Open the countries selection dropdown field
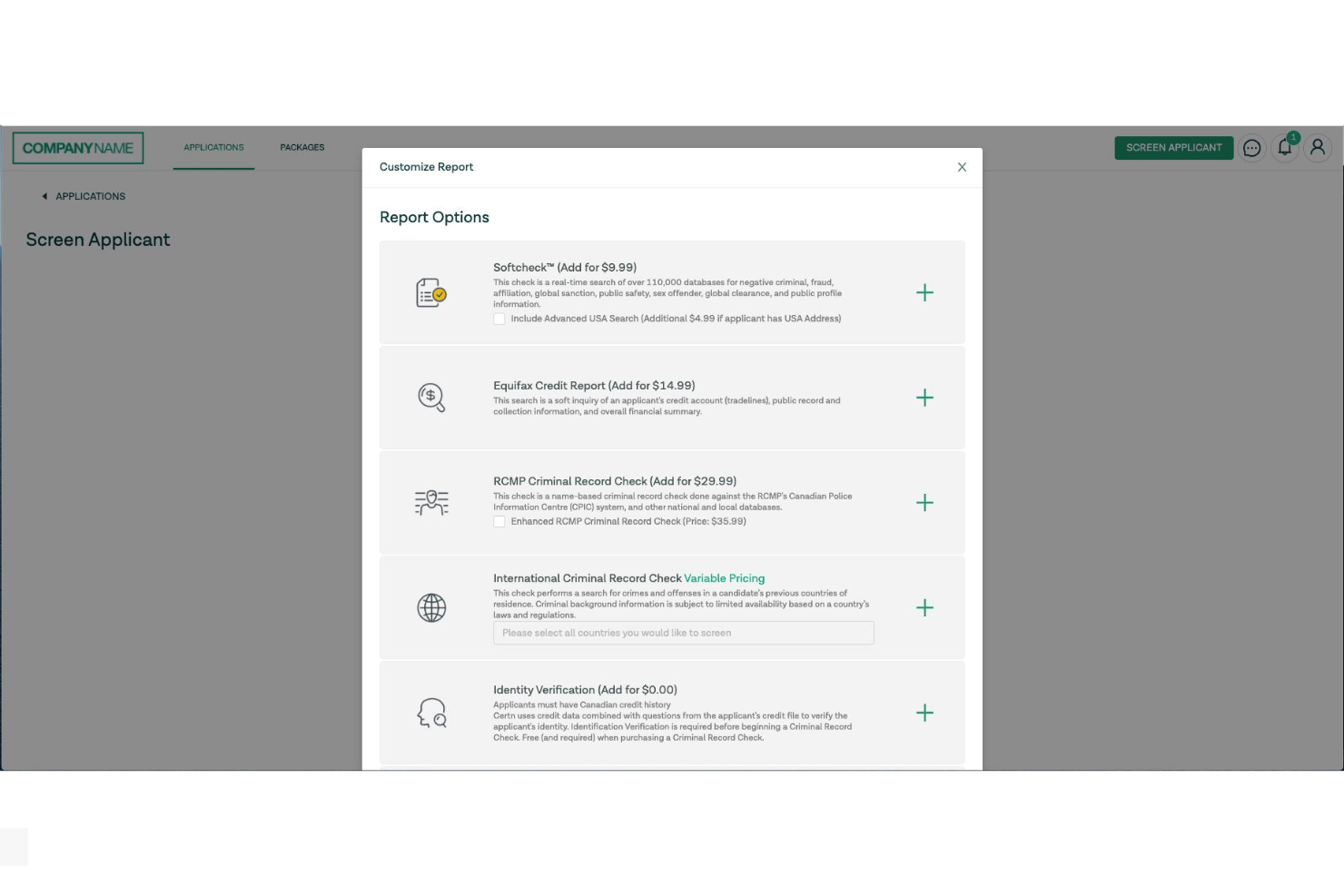This screenshot has height=896, width=1344. 684,633
